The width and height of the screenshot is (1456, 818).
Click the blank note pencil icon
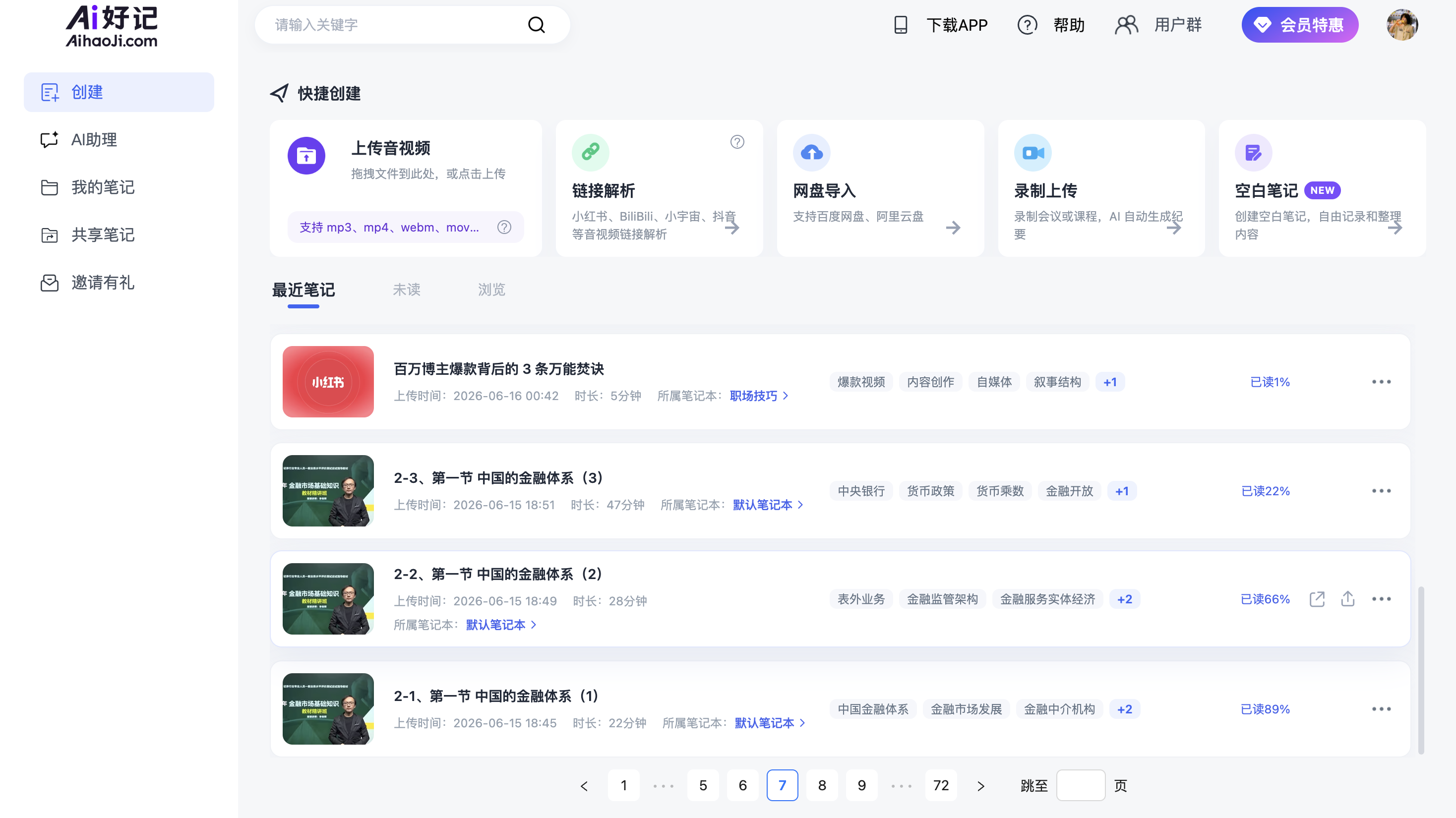[x=1253, y=153]
